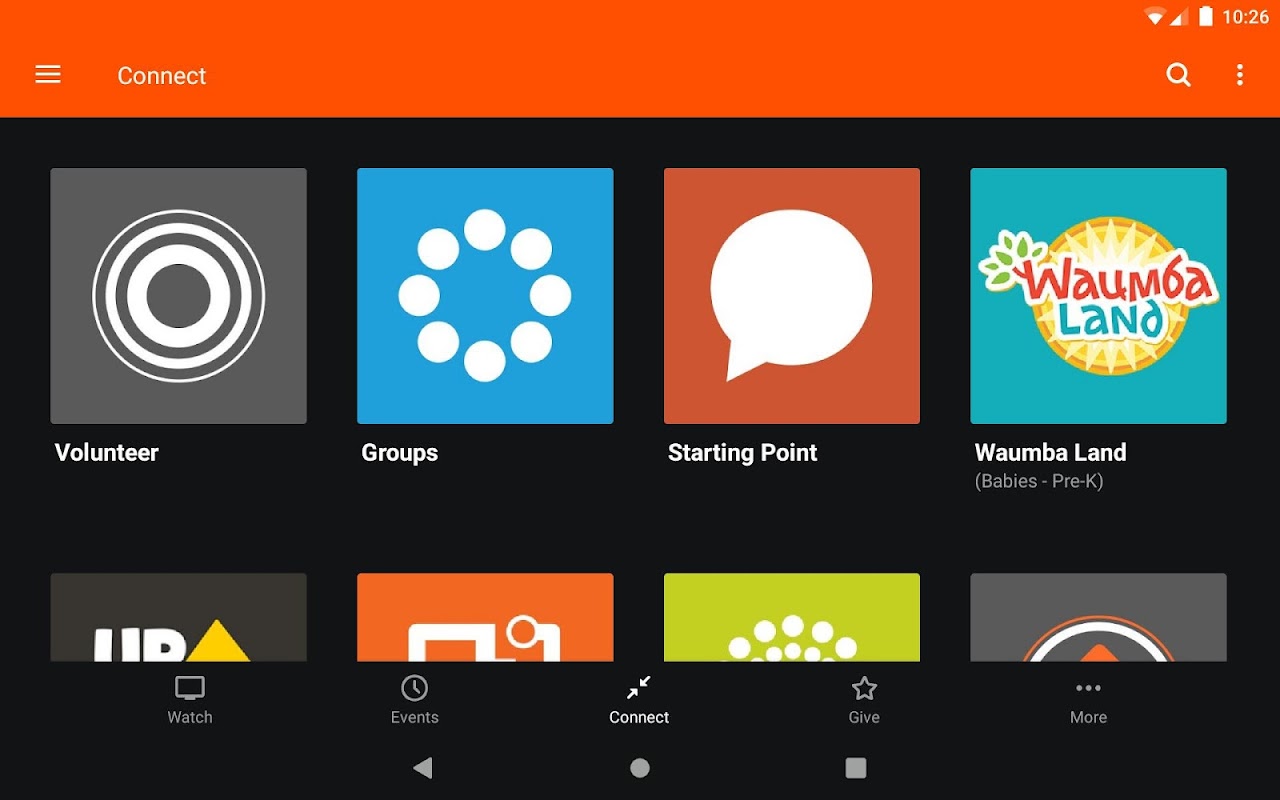
Task: Go to the Give tab
Action: [864, 700]
